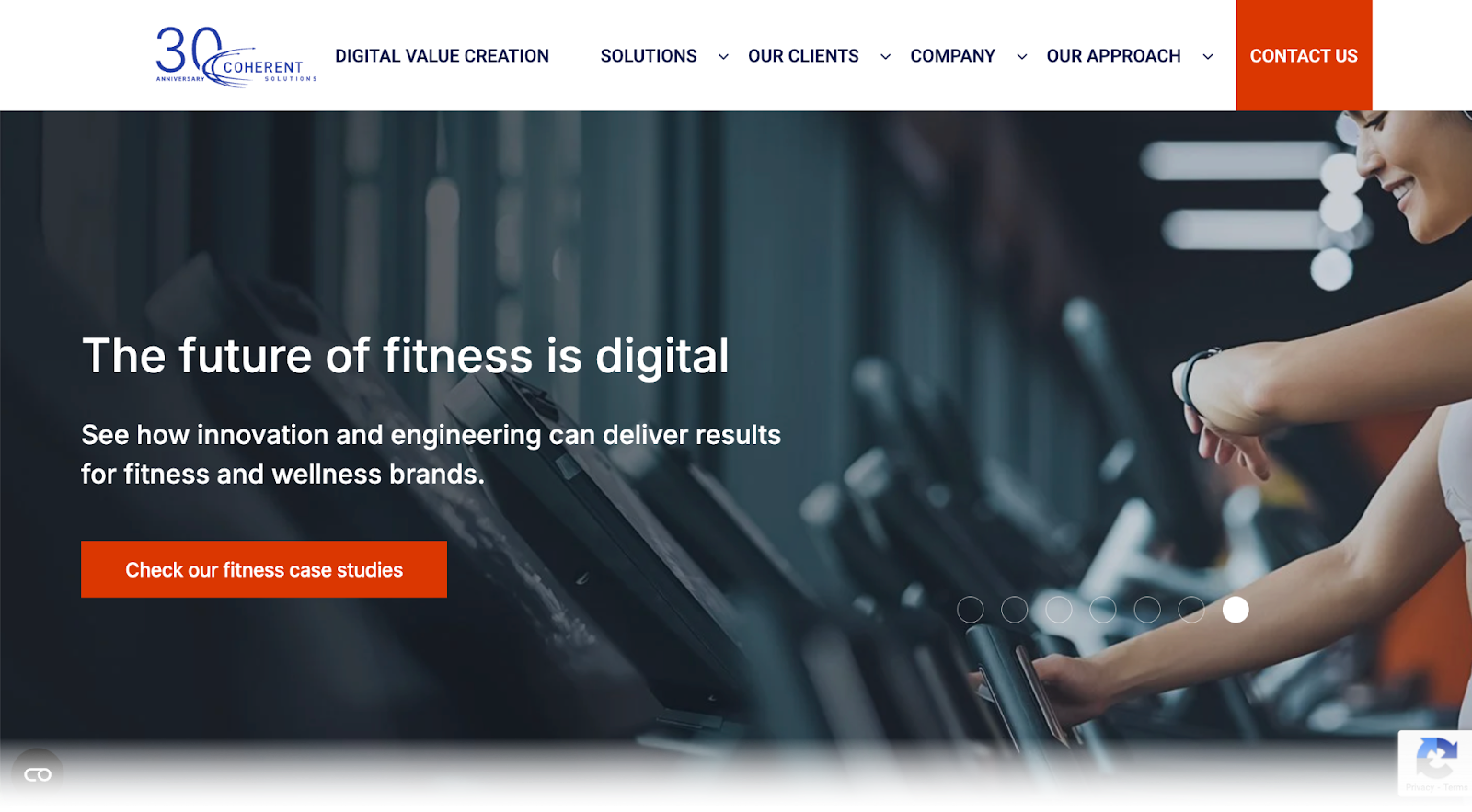Open the accessibility widget icon at bottom left
This screenshot has width=1472, height=812.
coord(38,774)
